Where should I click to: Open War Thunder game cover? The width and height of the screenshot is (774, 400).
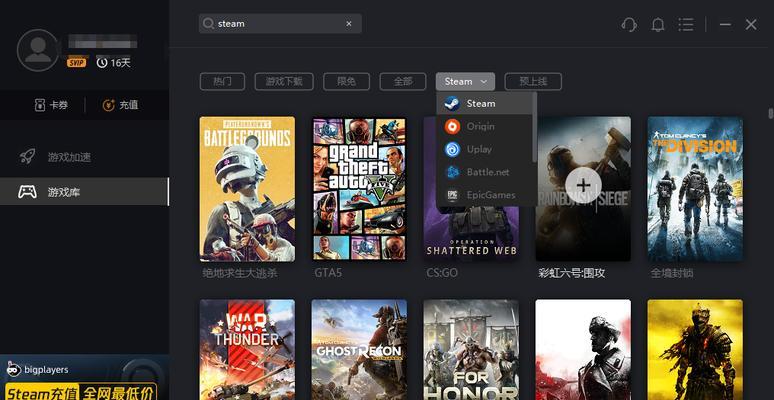[247, 350]
